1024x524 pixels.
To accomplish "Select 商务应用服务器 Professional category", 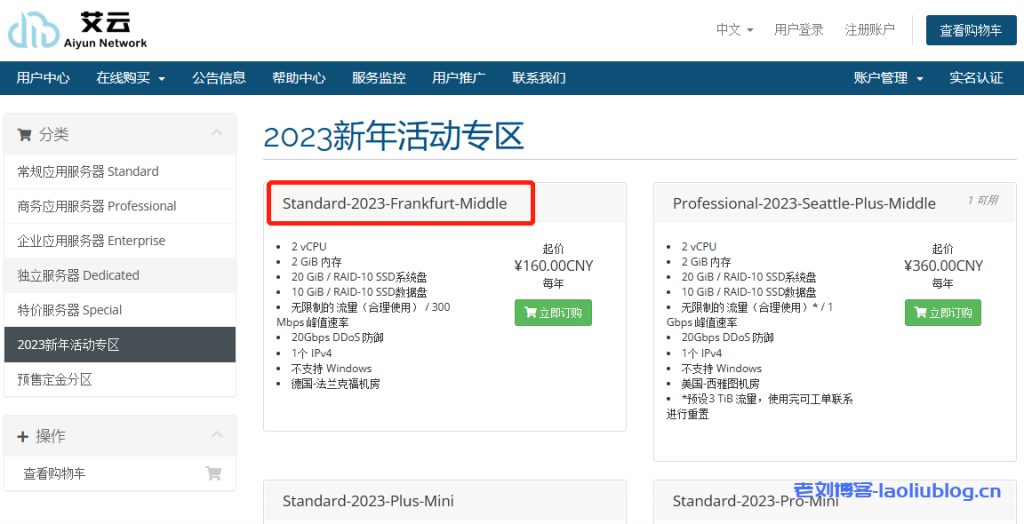I will [120, 206].
